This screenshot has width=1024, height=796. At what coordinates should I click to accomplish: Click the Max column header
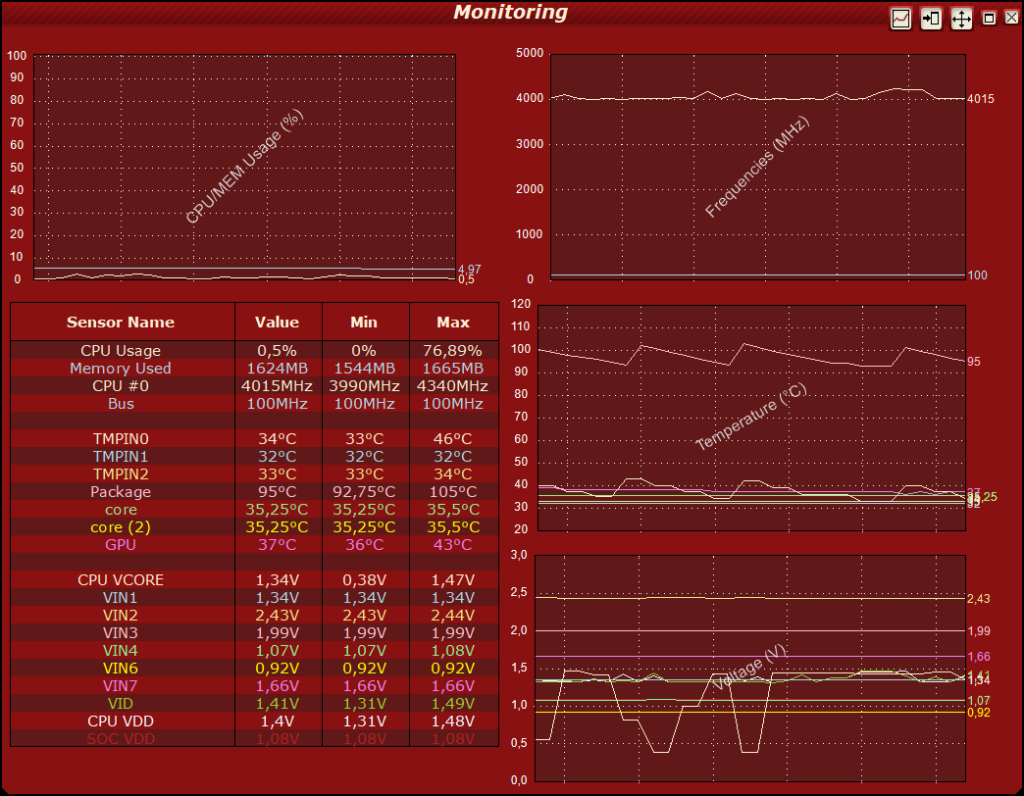(453, 322)
